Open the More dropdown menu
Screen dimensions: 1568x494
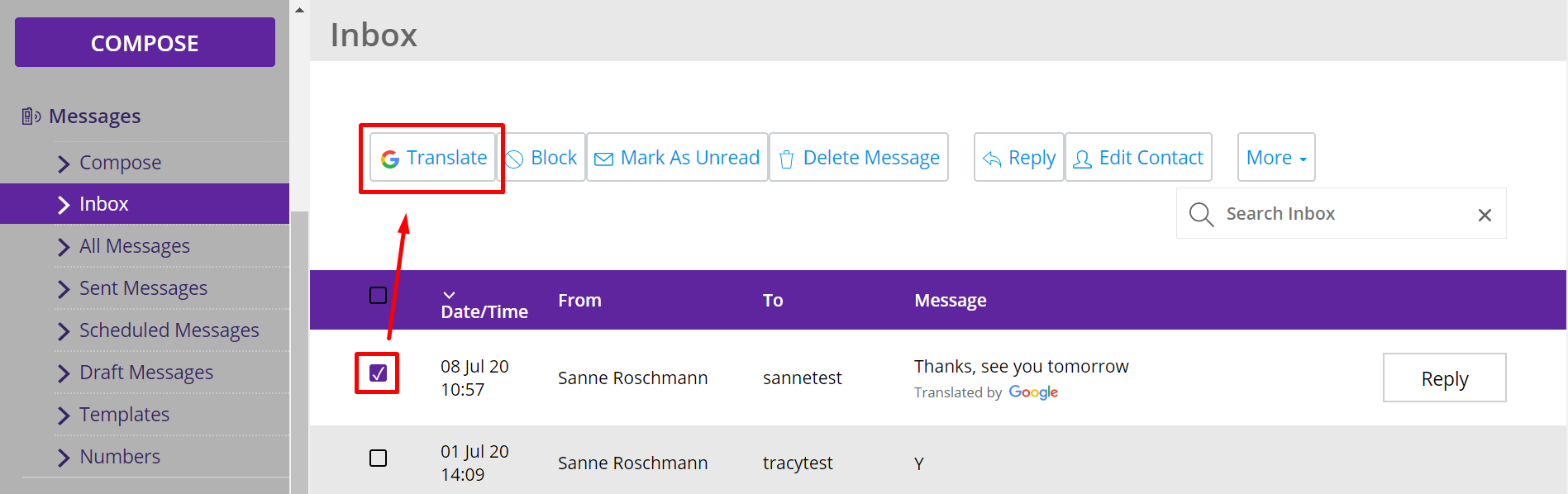coord(1275,158)
